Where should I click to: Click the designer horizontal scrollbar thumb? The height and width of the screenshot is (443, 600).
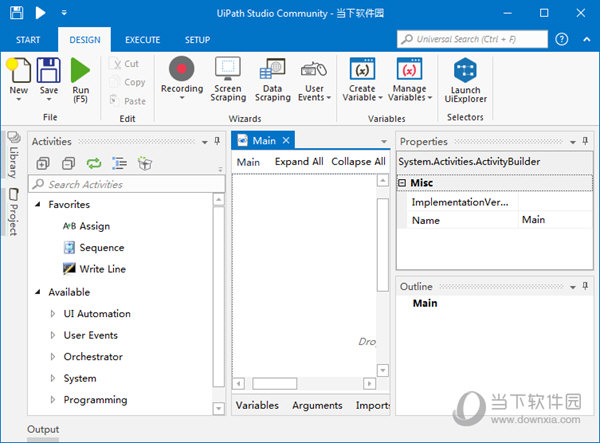[x=274, y=383]
